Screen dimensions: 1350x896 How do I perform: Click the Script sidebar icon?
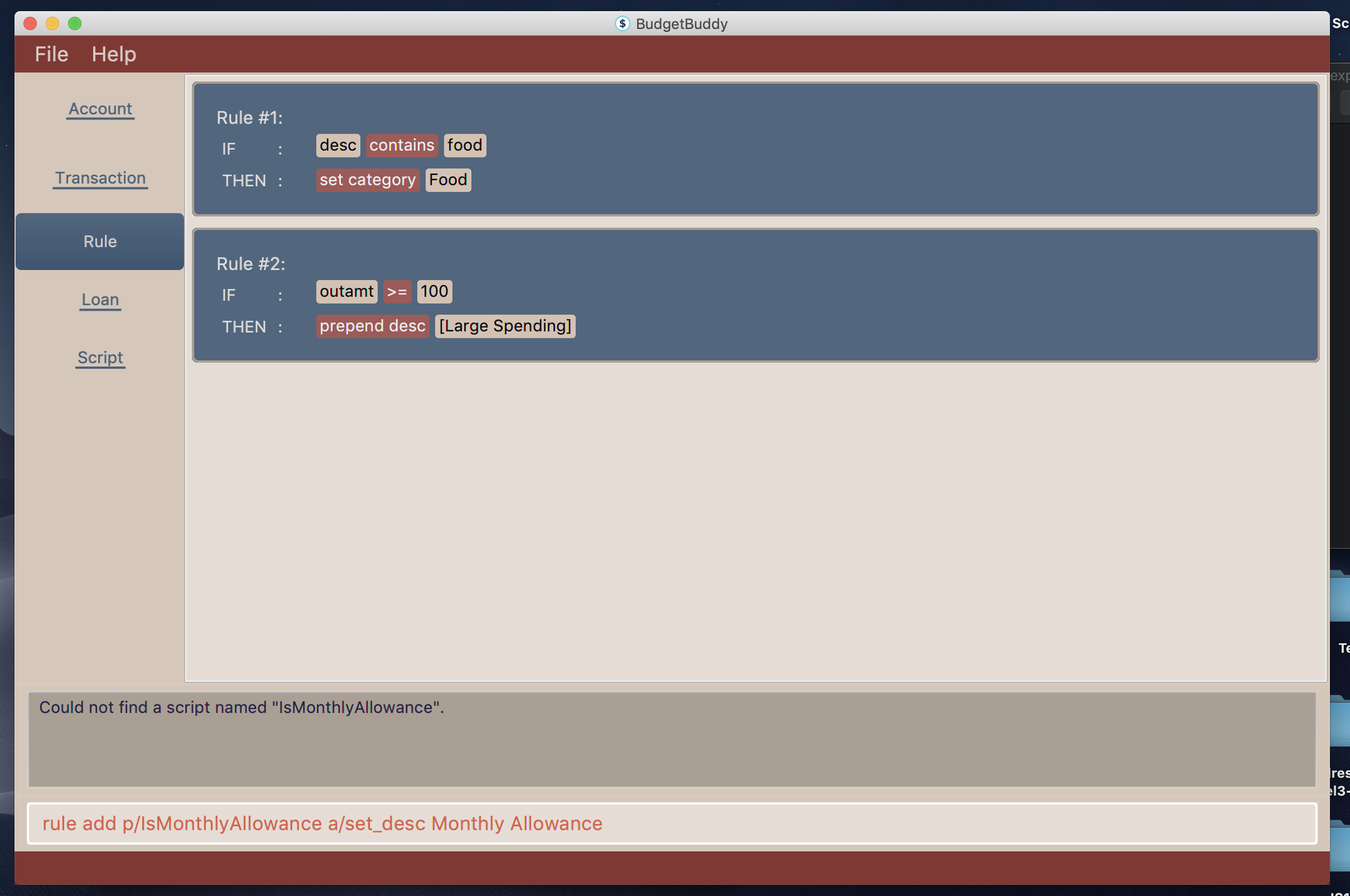99,357
